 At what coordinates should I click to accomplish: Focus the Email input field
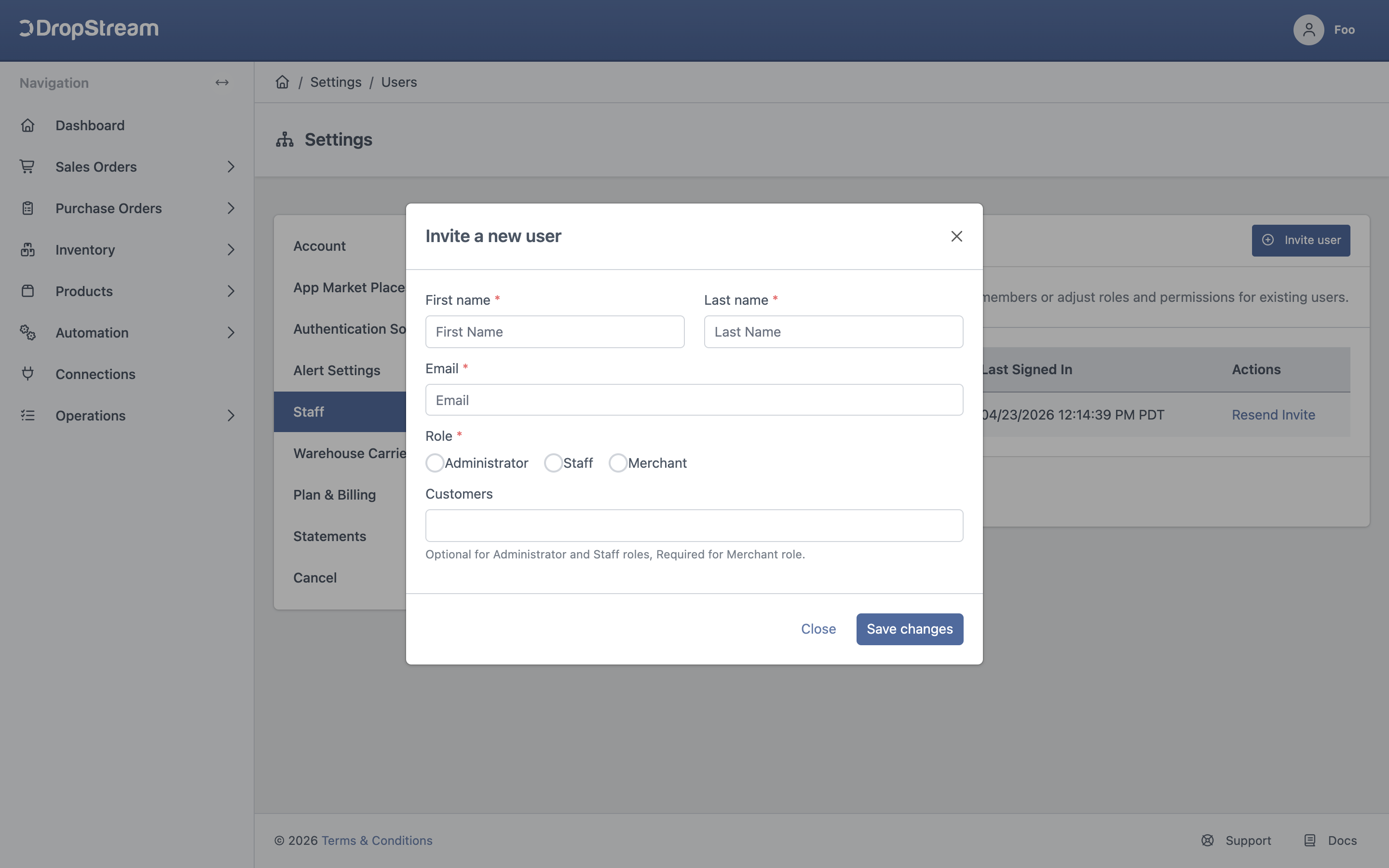[694, 400]
